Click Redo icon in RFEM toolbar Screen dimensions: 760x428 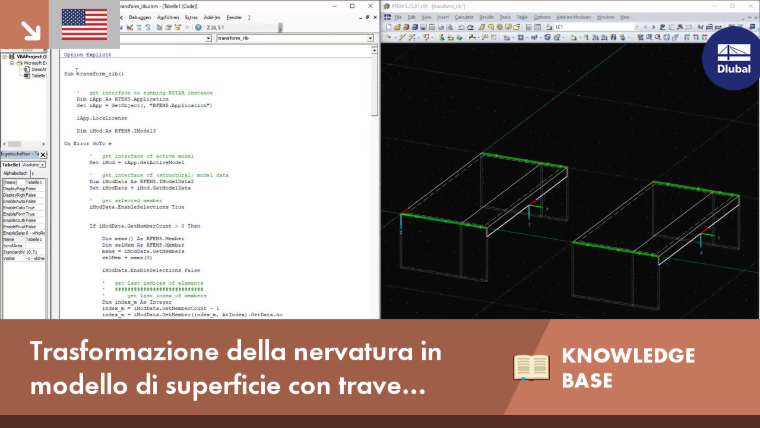pyautogui.click(x=470, y=27)
